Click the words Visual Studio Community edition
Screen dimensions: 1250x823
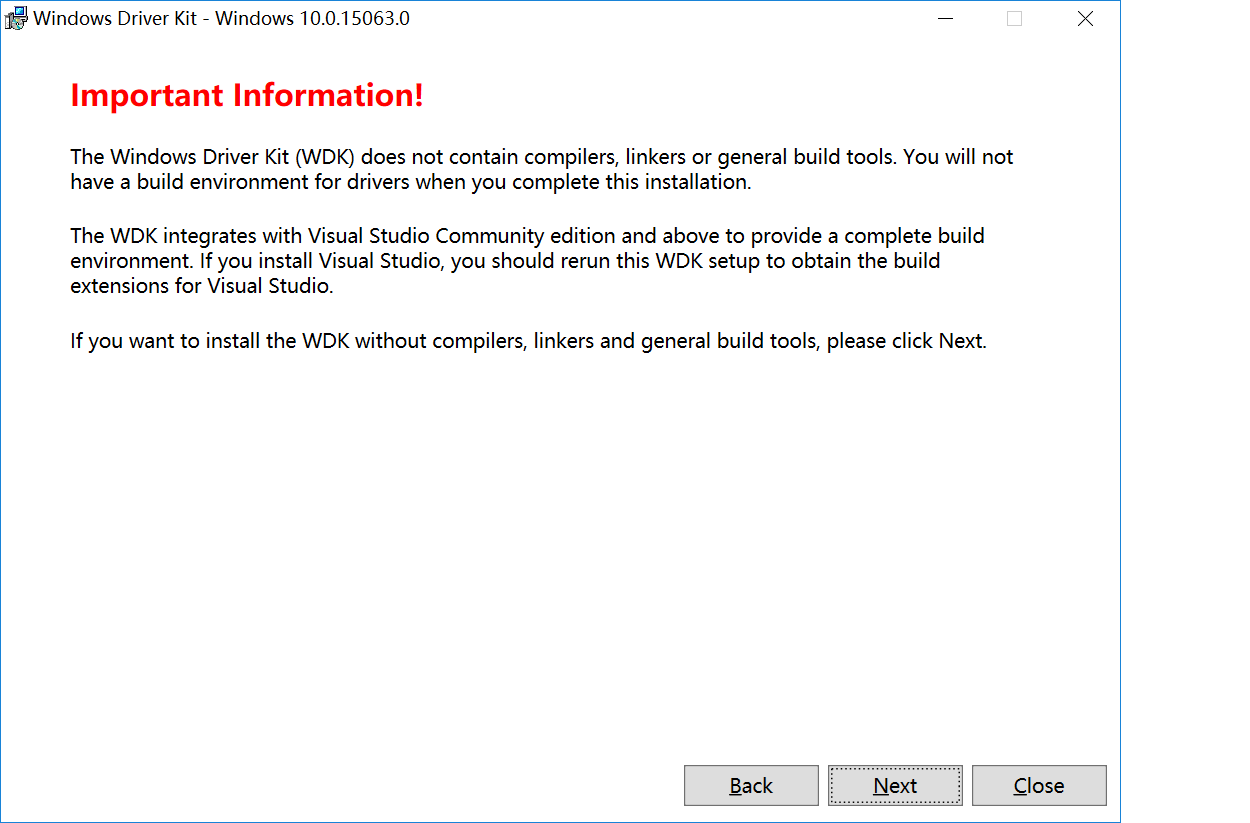pyautogui.click(x=452, y=236)
